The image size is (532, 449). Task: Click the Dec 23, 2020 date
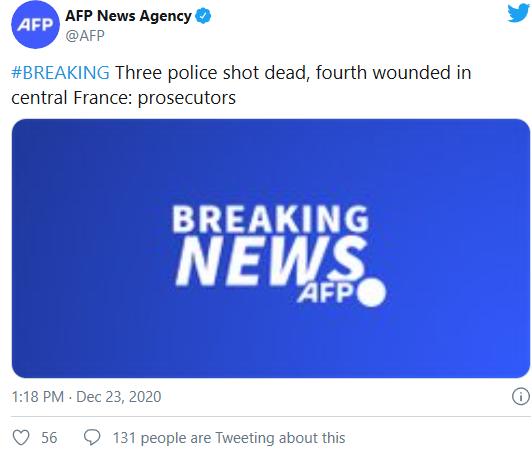[x=118, y=397]
